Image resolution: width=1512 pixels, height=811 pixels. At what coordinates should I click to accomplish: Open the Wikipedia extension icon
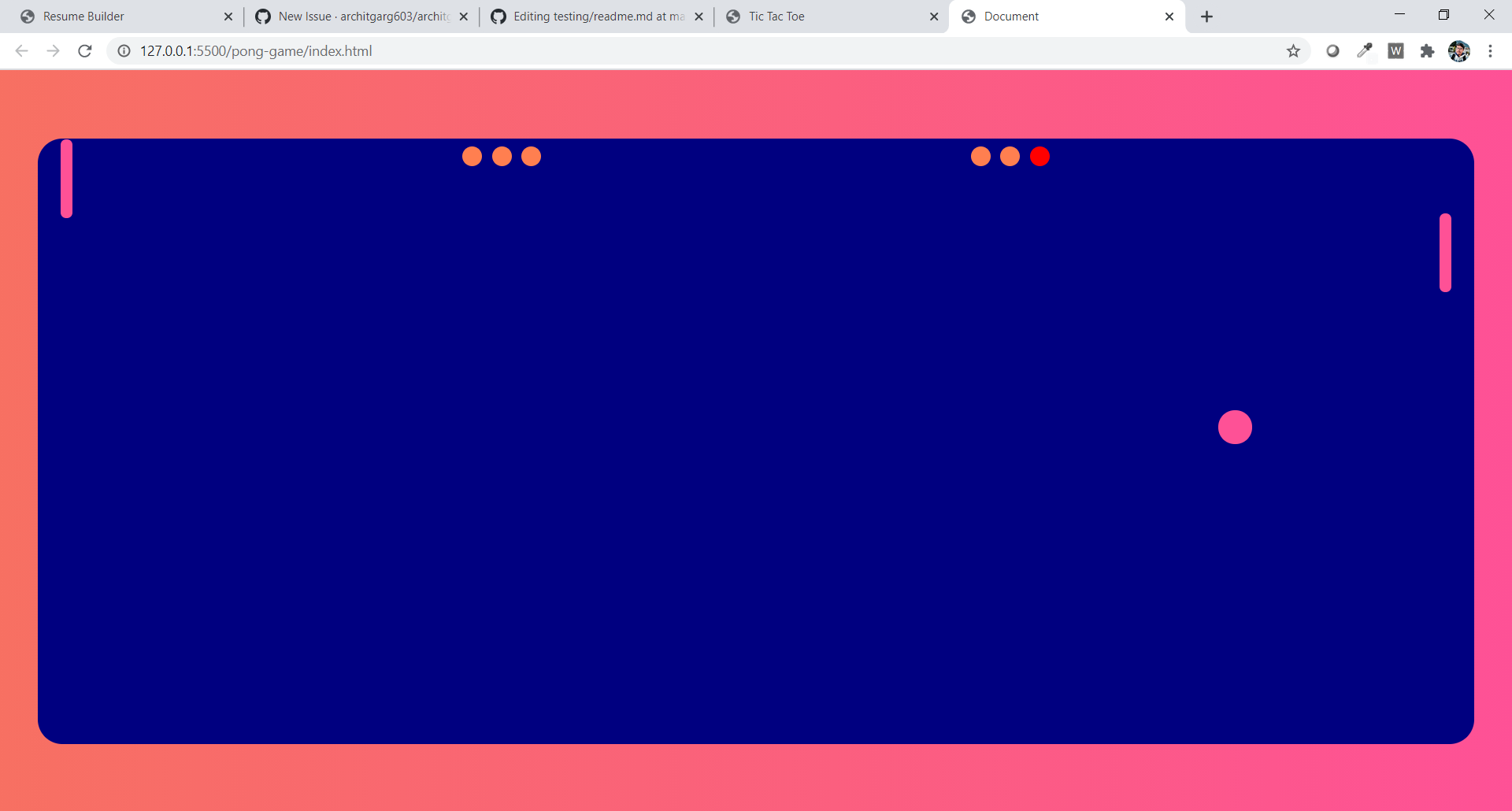point(1396,50)
